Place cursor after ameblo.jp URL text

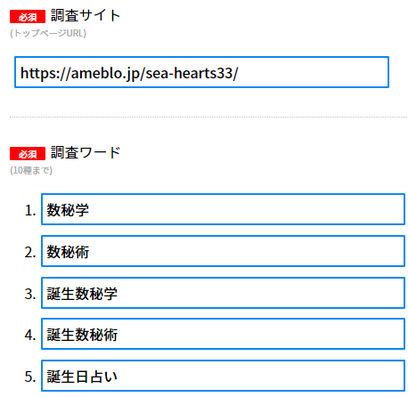[239, 73]
